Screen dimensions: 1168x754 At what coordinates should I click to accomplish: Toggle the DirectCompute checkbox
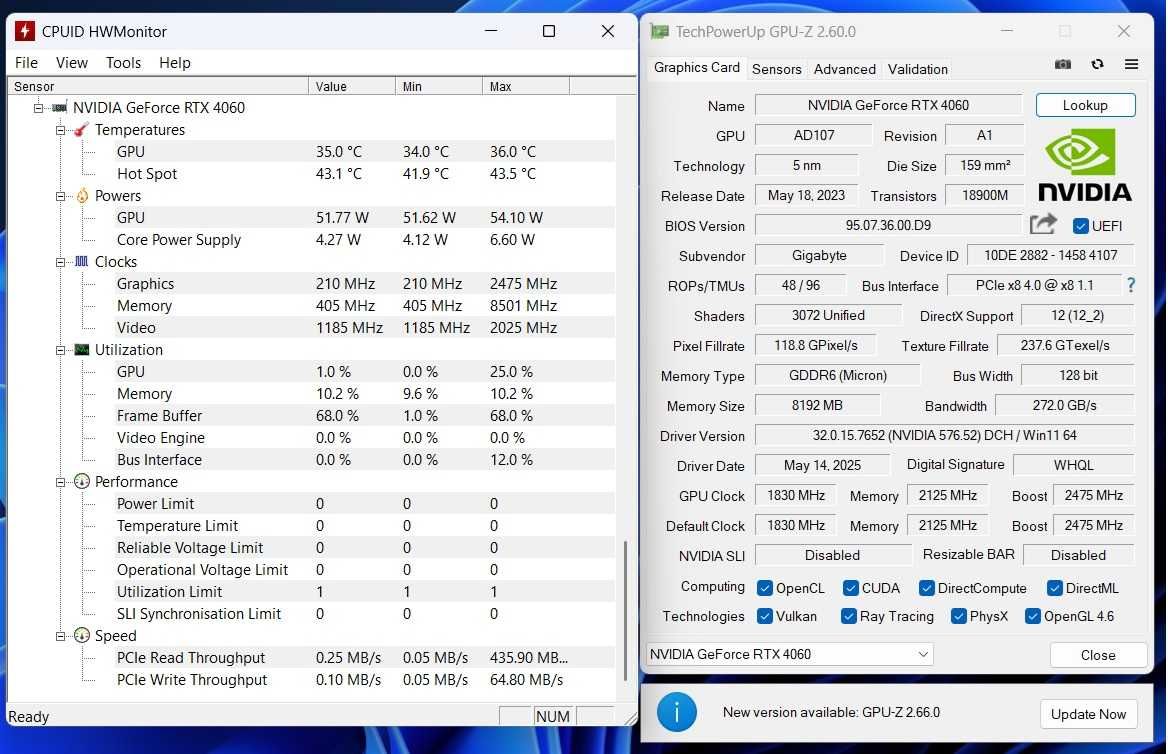927,588
